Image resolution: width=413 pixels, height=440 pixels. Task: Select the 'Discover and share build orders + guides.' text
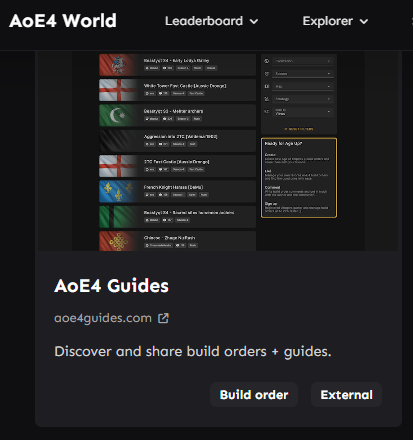(x=193, y=352)
